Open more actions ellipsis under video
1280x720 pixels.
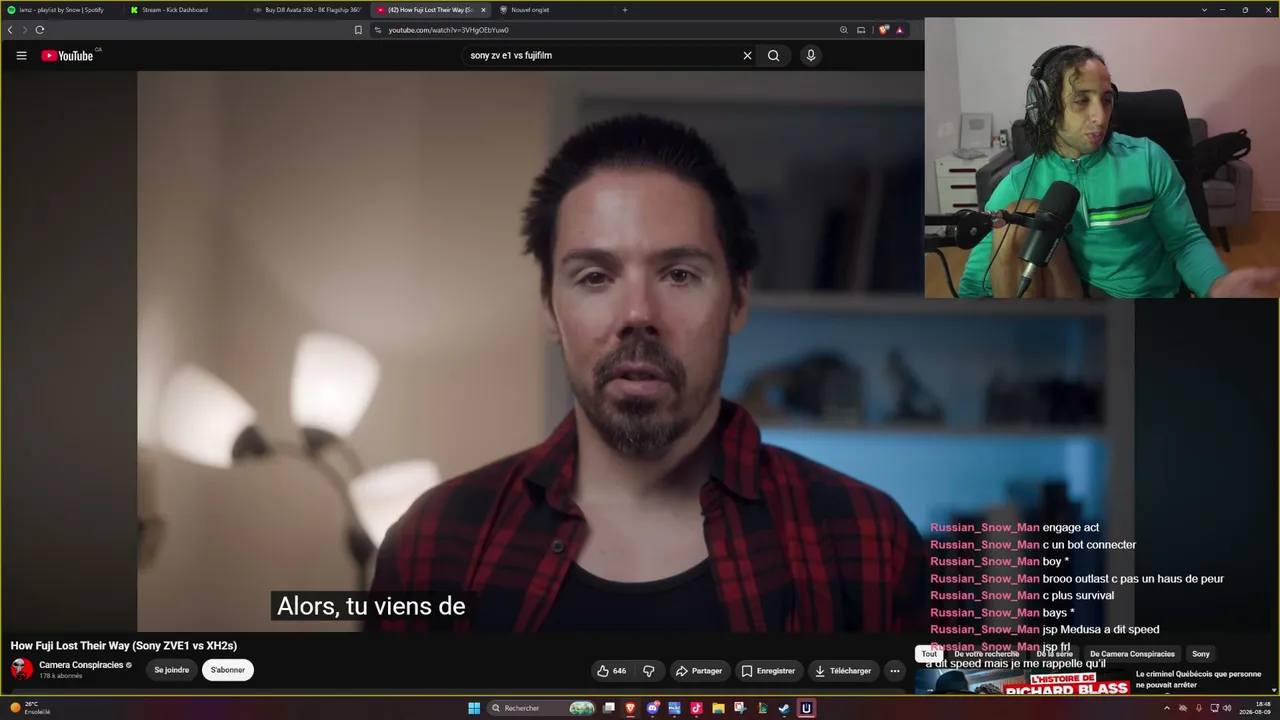[x=895, y=671]
